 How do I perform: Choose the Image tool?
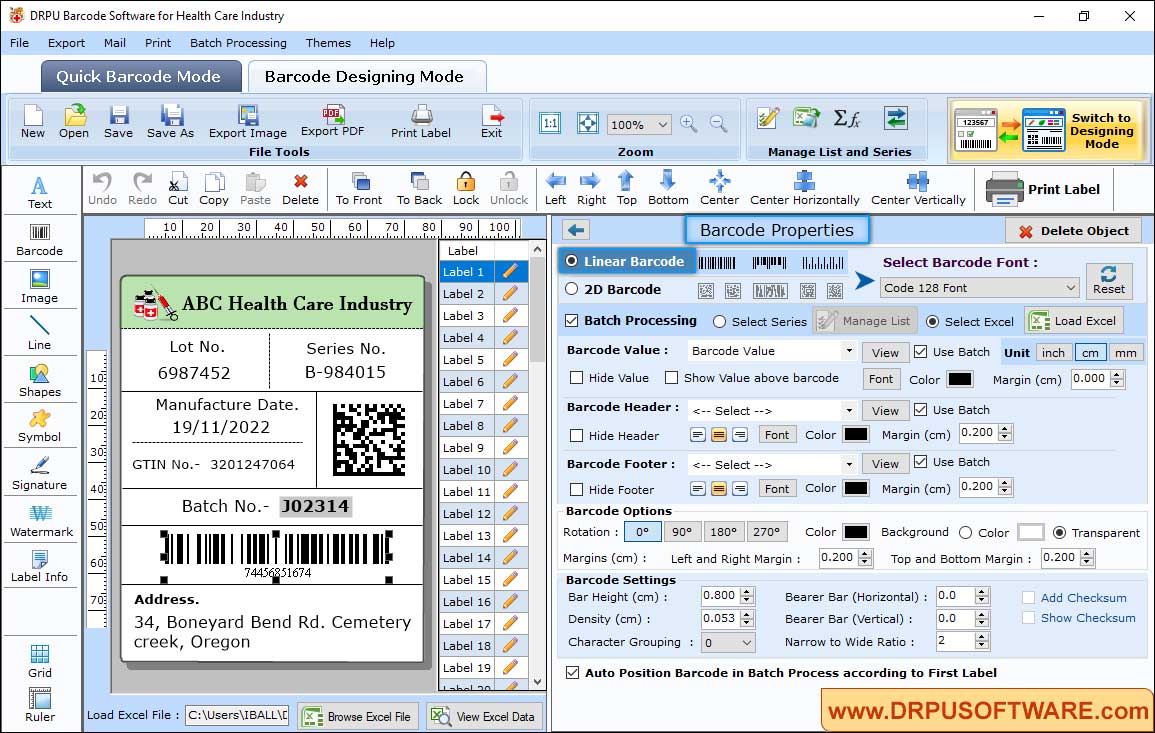pos(40,287)
